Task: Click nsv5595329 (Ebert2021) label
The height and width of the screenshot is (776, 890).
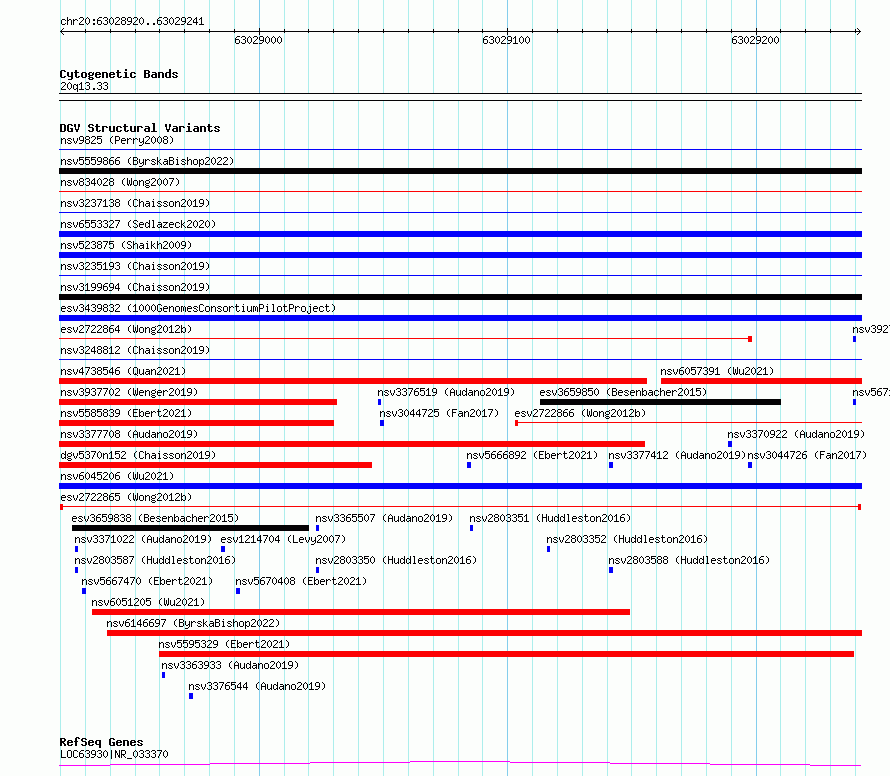Action: coord(224,644)
